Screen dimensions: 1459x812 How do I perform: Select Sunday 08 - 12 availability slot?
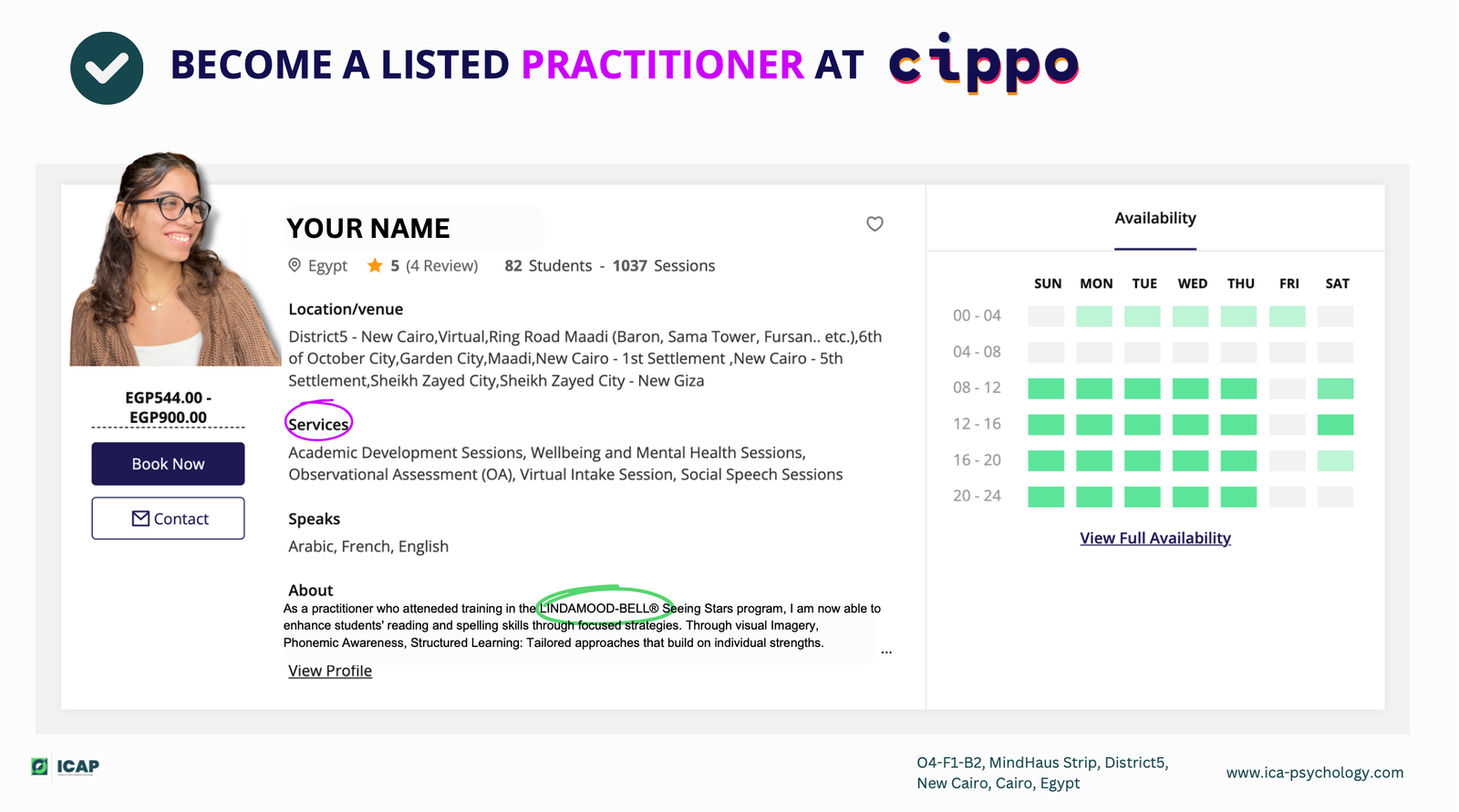[1046, 389]
